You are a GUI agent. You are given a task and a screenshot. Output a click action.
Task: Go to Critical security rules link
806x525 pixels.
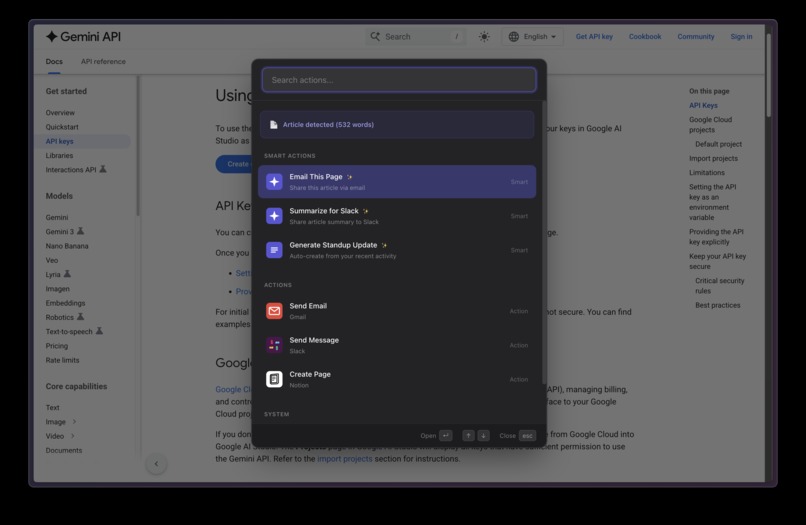(x=720, y=286)
